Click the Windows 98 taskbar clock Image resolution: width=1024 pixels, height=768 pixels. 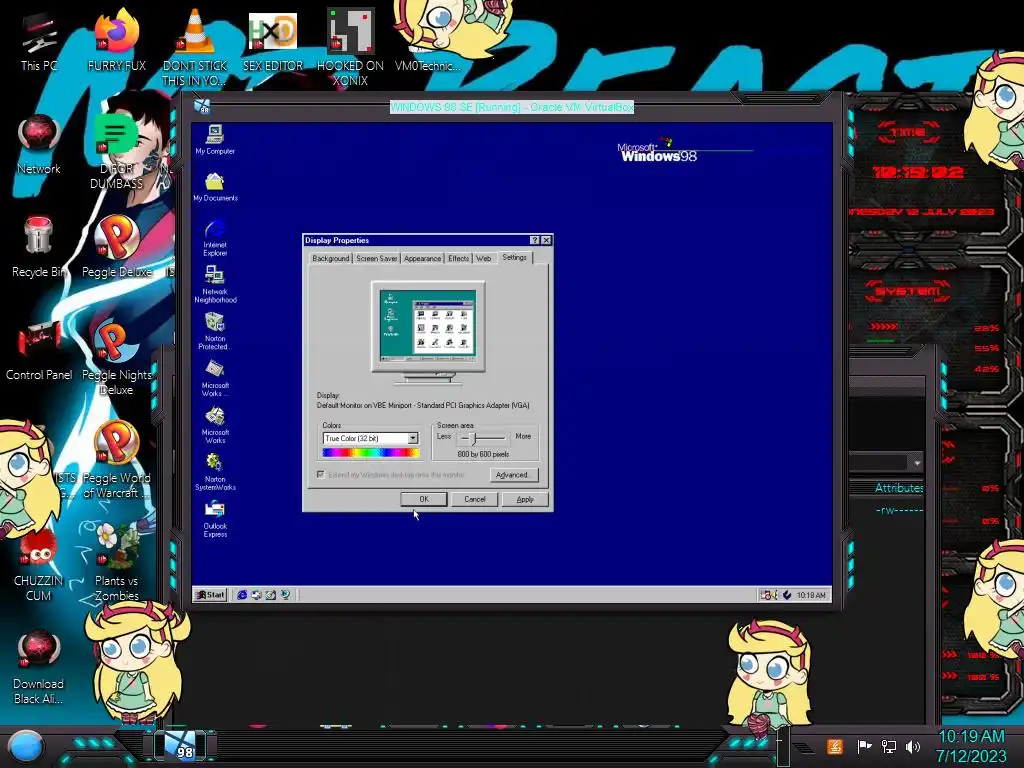click(810, 595)
